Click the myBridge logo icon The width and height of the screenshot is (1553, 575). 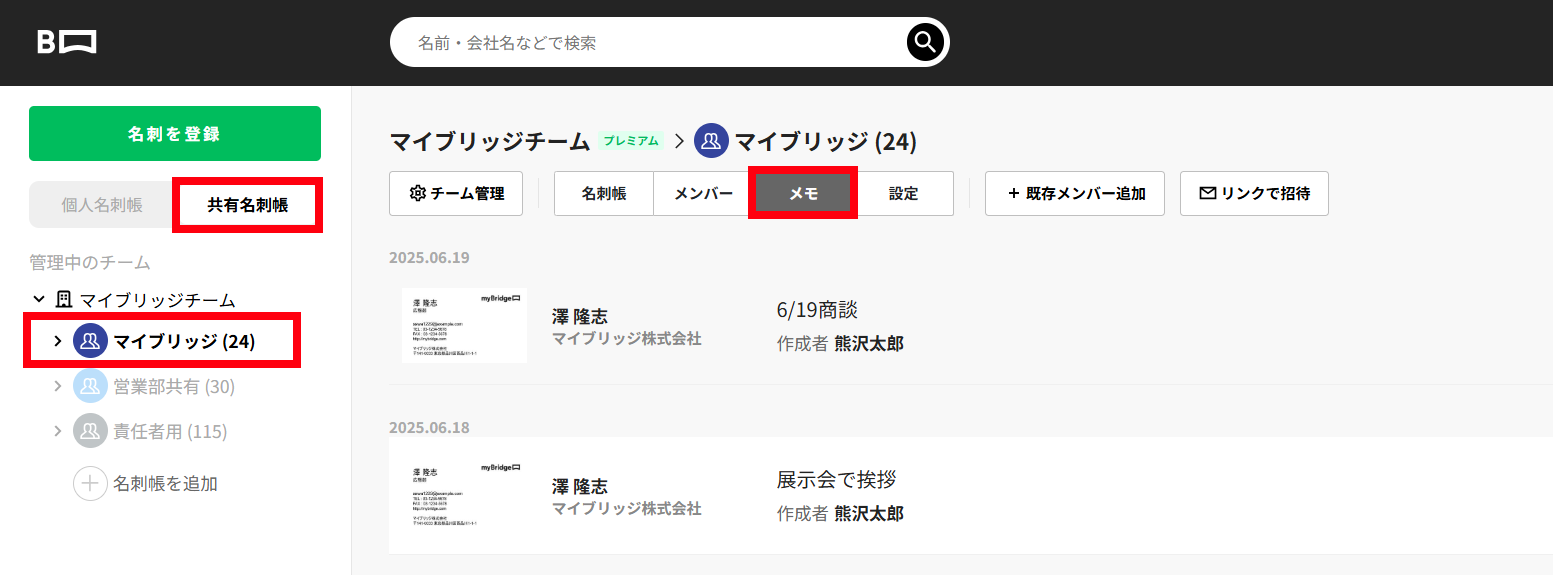67,42
